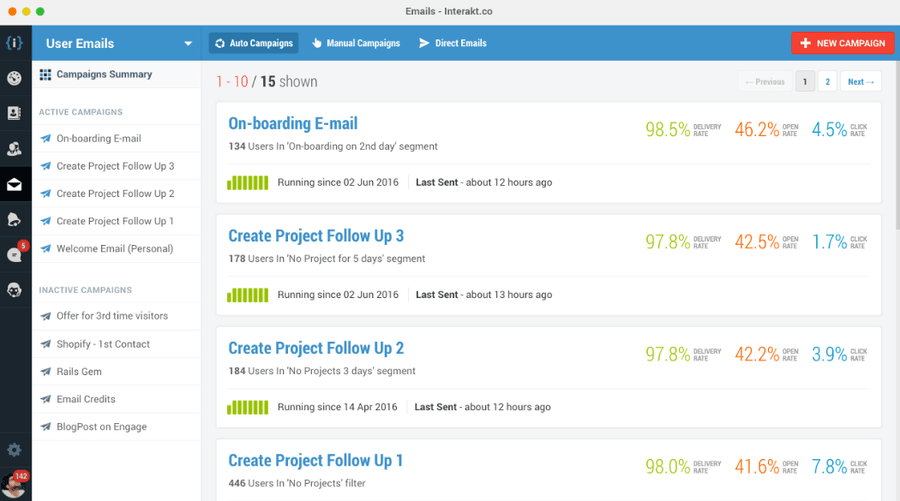
Task: Expand the User Emails dropdown arrow
Action: (188, 44)
